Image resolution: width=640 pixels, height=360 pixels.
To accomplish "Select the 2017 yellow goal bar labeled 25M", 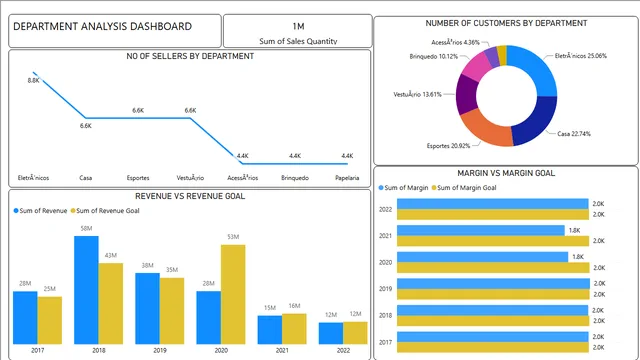I will pyautogui.click(x=50, y=320).
